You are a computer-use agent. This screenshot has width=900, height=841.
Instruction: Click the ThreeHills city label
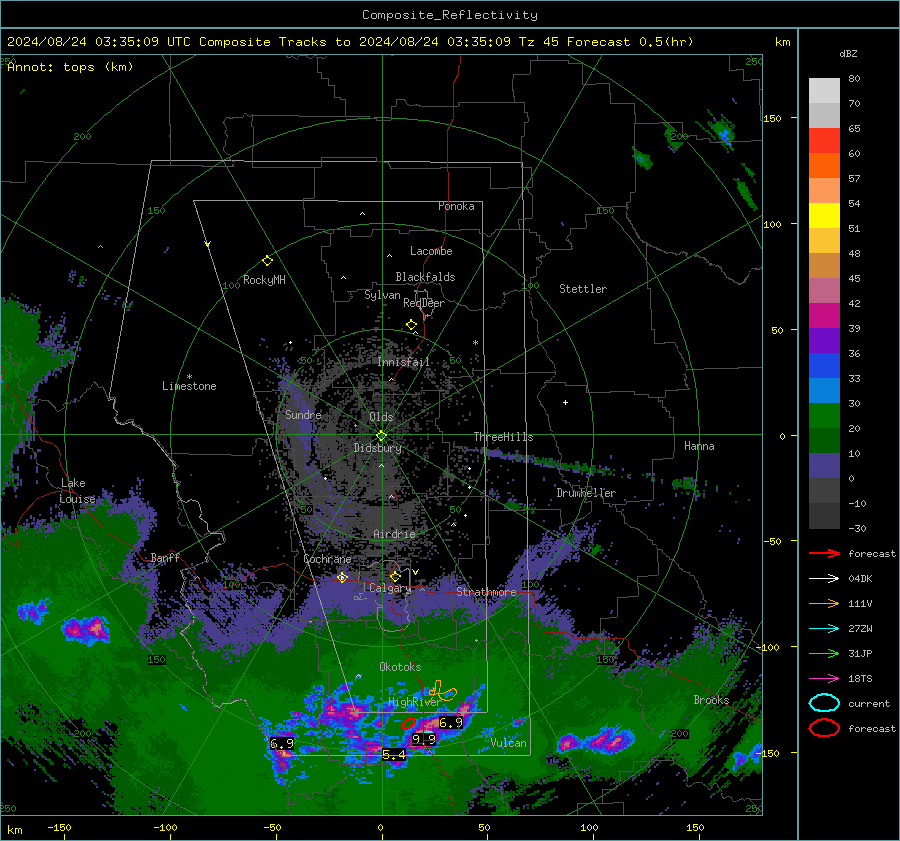[x=503, y=437]
